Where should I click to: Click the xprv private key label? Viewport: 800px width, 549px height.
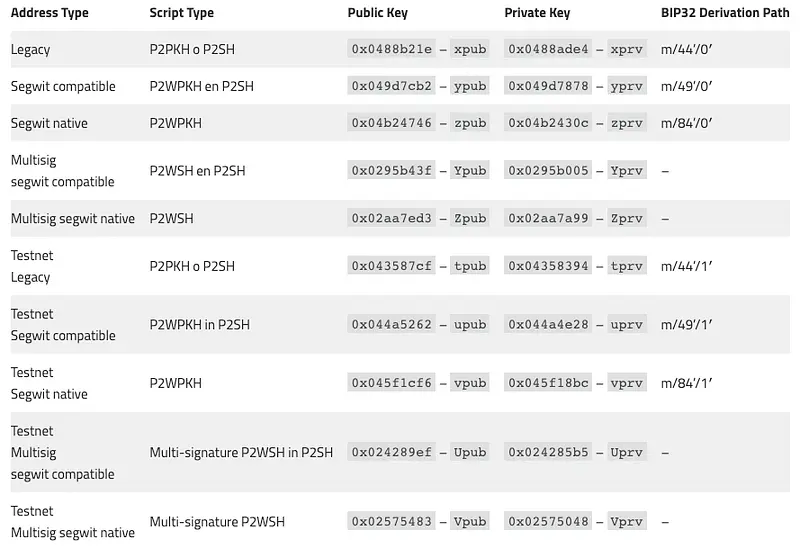[x=627, y=49]
